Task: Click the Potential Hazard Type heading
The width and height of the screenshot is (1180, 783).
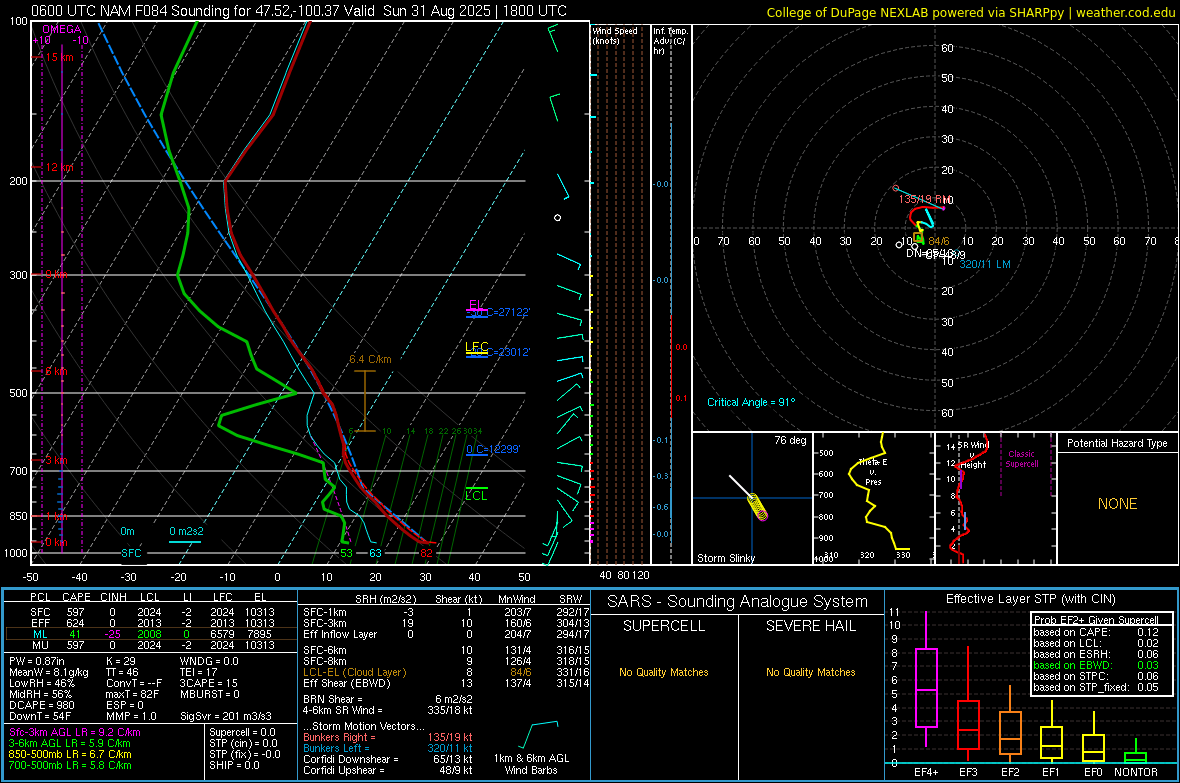Action: point(1117,443)
